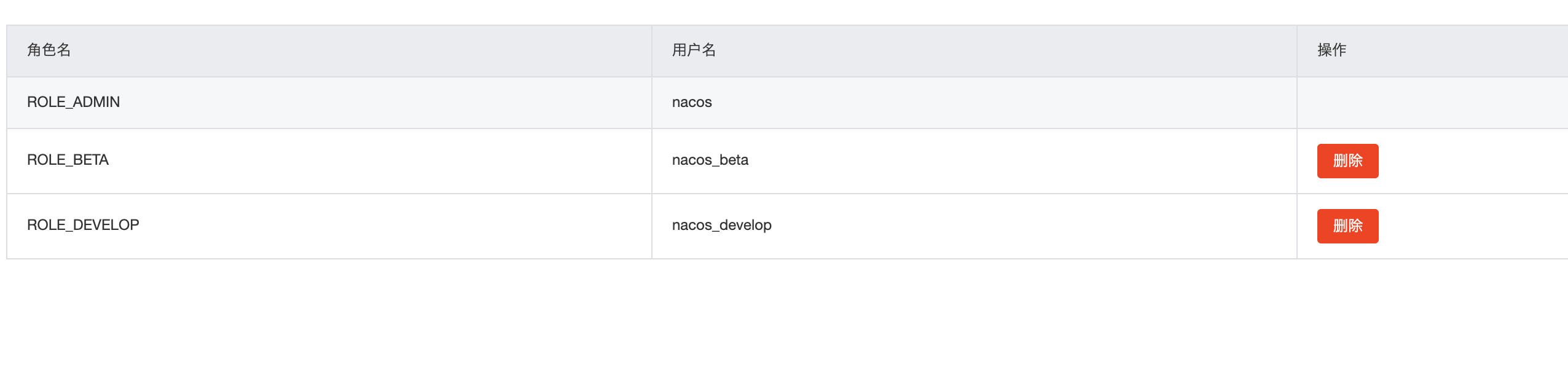Click the 用户名 column header
Screen dimensions: 1568x375
coord(694,51)
